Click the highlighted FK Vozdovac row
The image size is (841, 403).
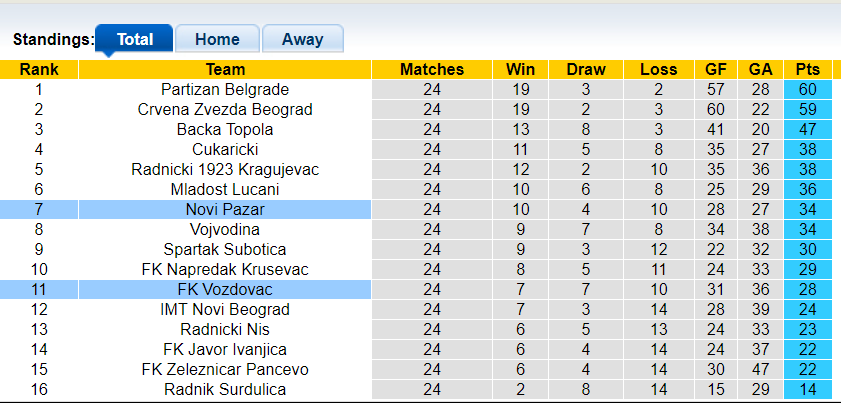(225, 289)
